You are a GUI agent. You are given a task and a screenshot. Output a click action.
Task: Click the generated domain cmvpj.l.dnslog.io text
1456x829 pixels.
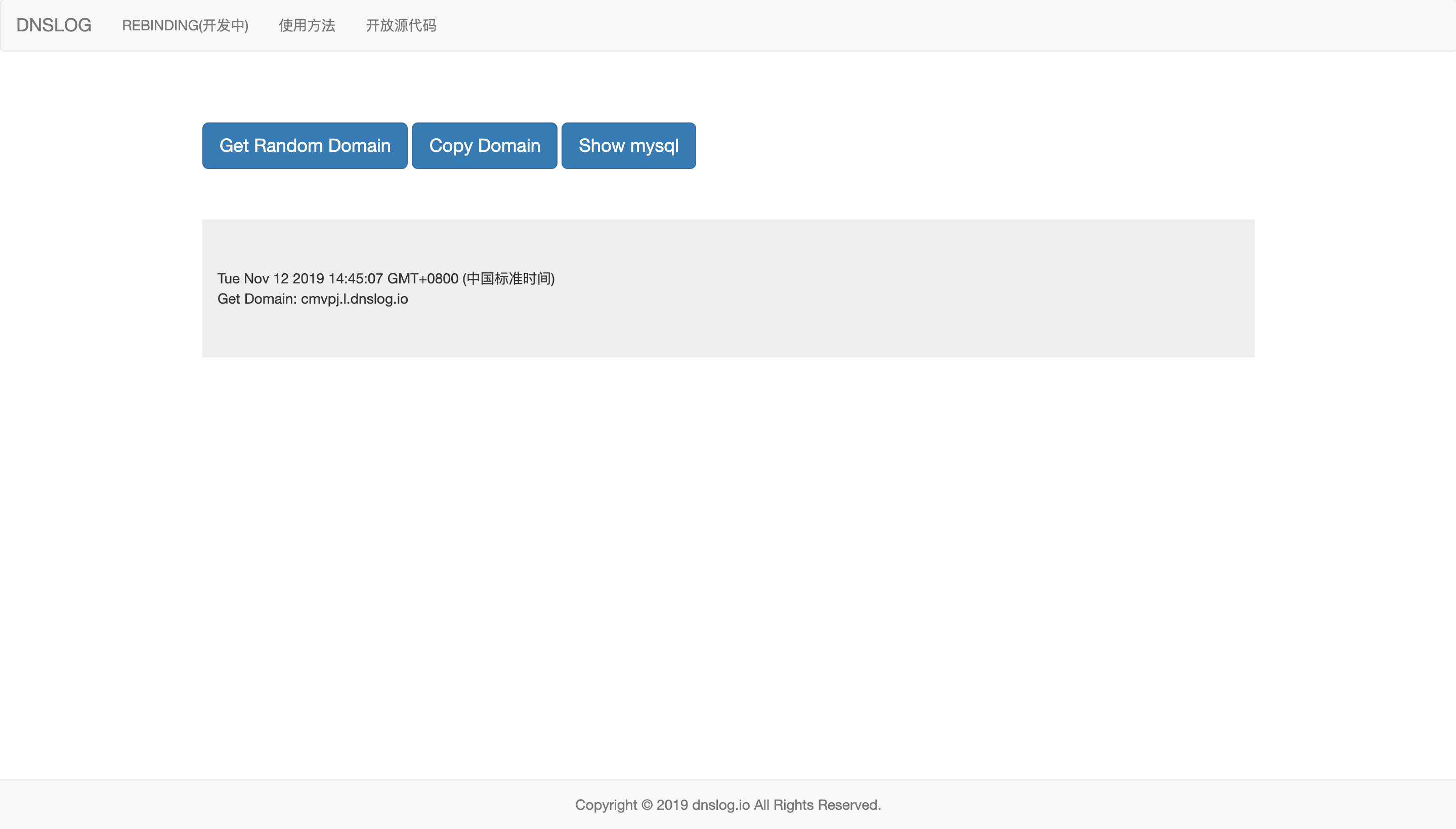pyautogui.click(x=354, y=299)
